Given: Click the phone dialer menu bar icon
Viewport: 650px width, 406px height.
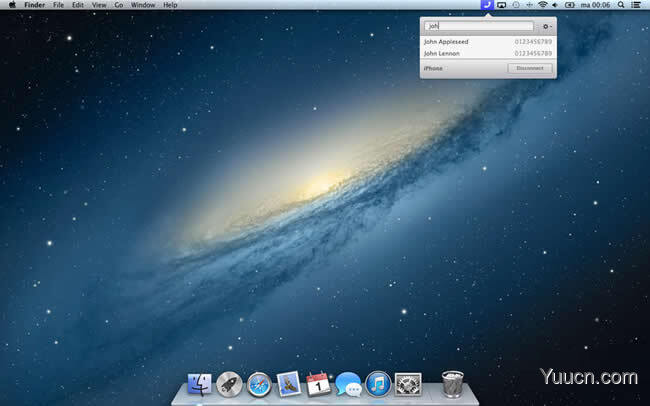Looking at the screenshot, I should 487,5.
